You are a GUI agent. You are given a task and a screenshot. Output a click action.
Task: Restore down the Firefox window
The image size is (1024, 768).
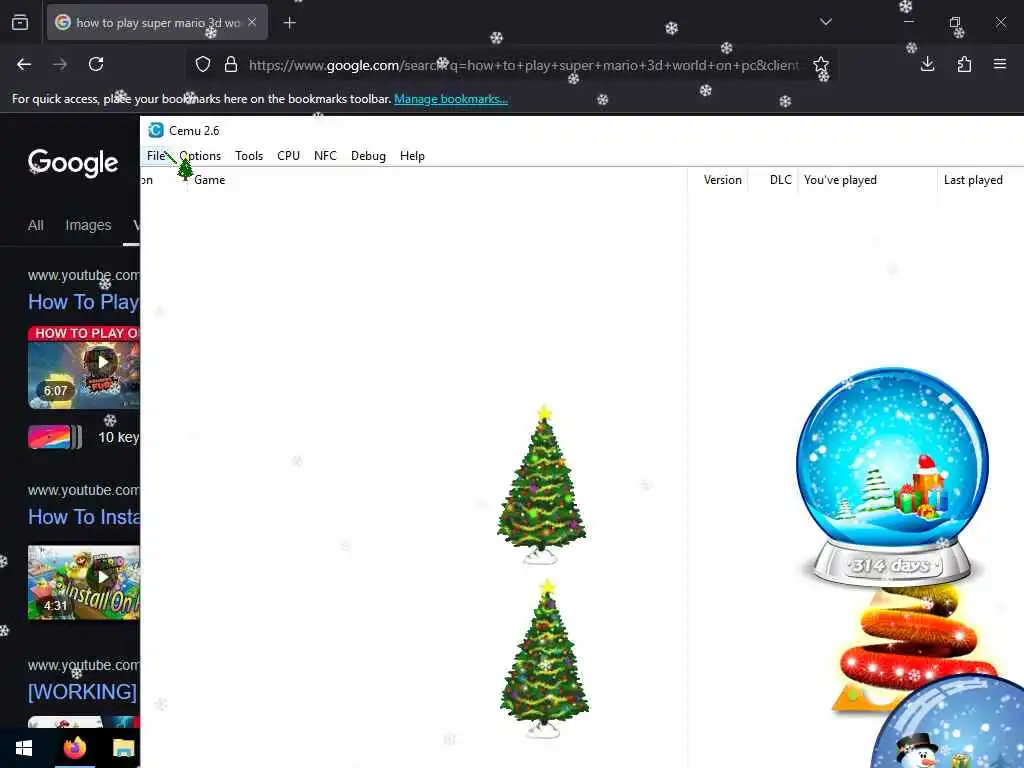(955, 22)
